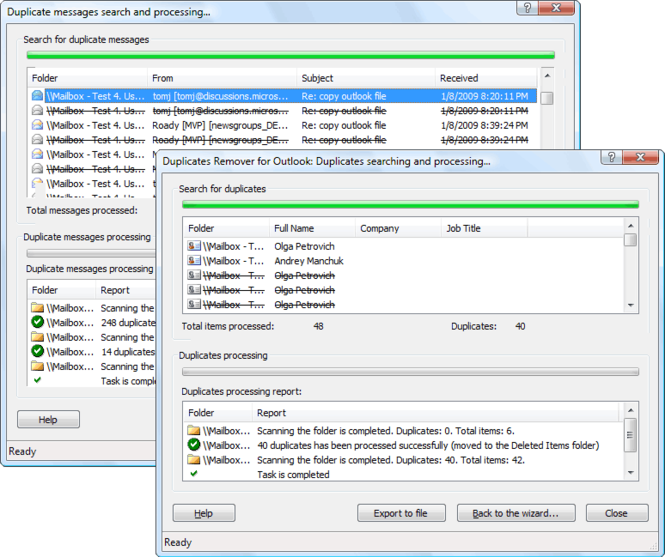Select 'Andrey Manchuk' contact row
The image size is (665, 557).
click(x=405, y=261)
